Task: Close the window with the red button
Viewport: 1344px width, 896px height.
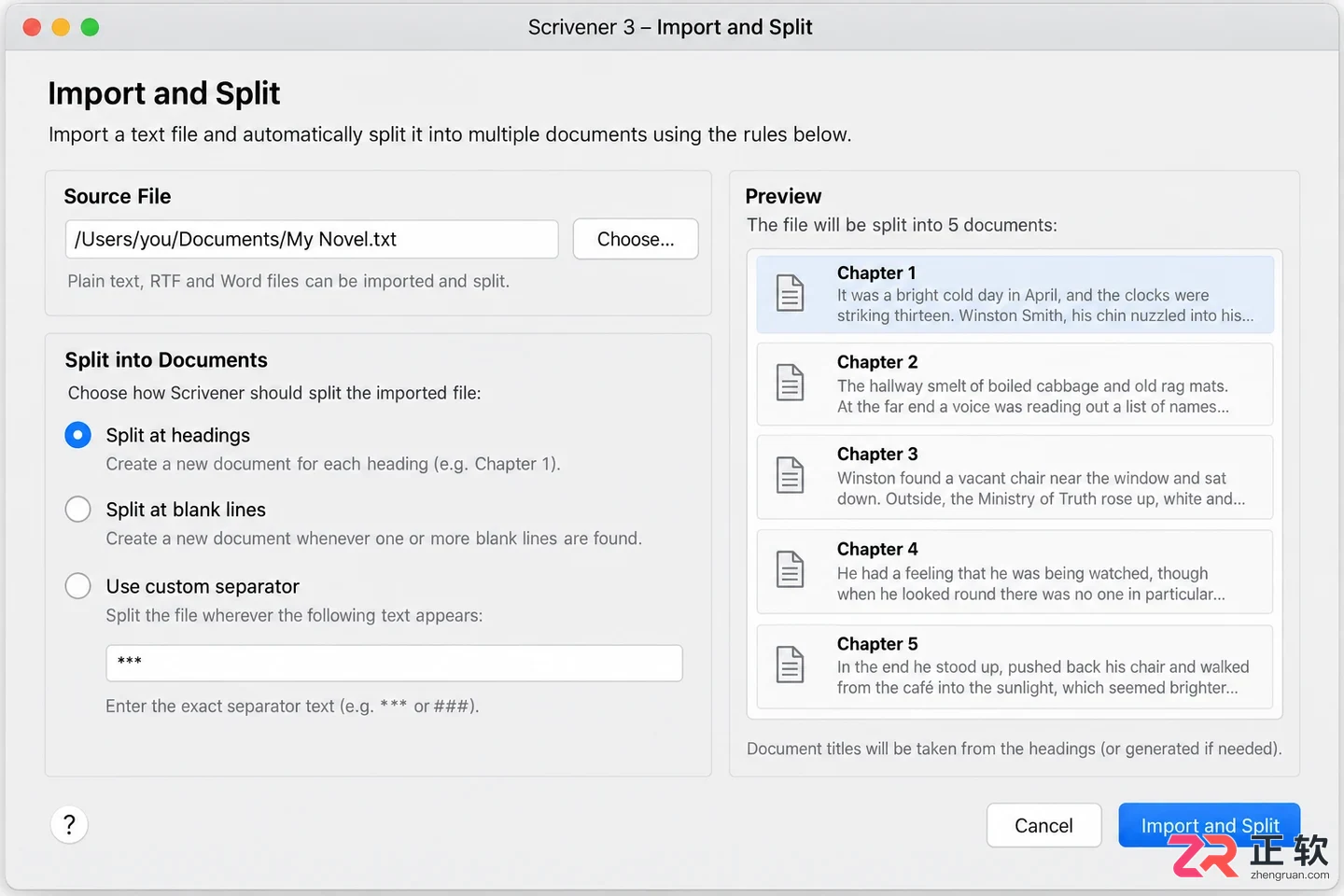Action: click(32, 27)
